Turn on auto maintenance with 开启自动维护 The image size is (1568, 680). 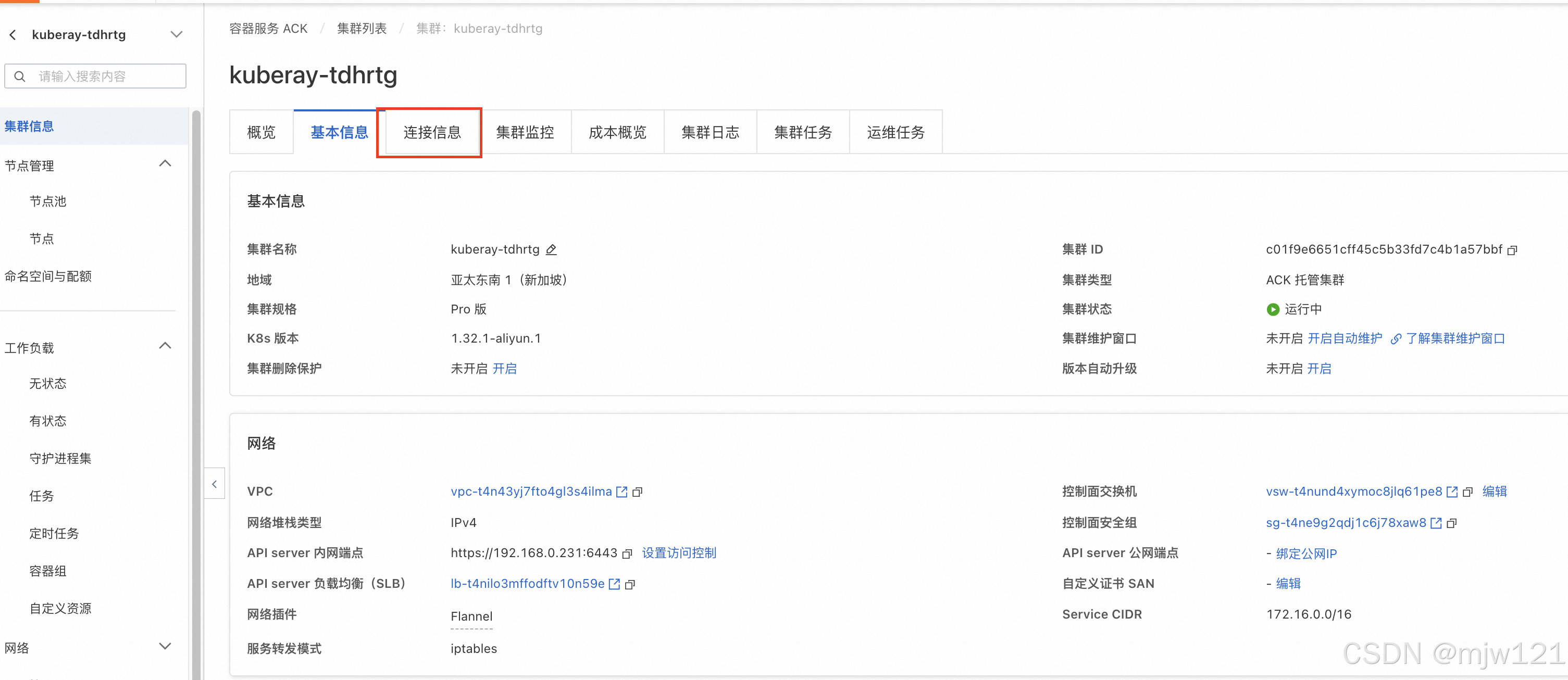[1345, 338]
